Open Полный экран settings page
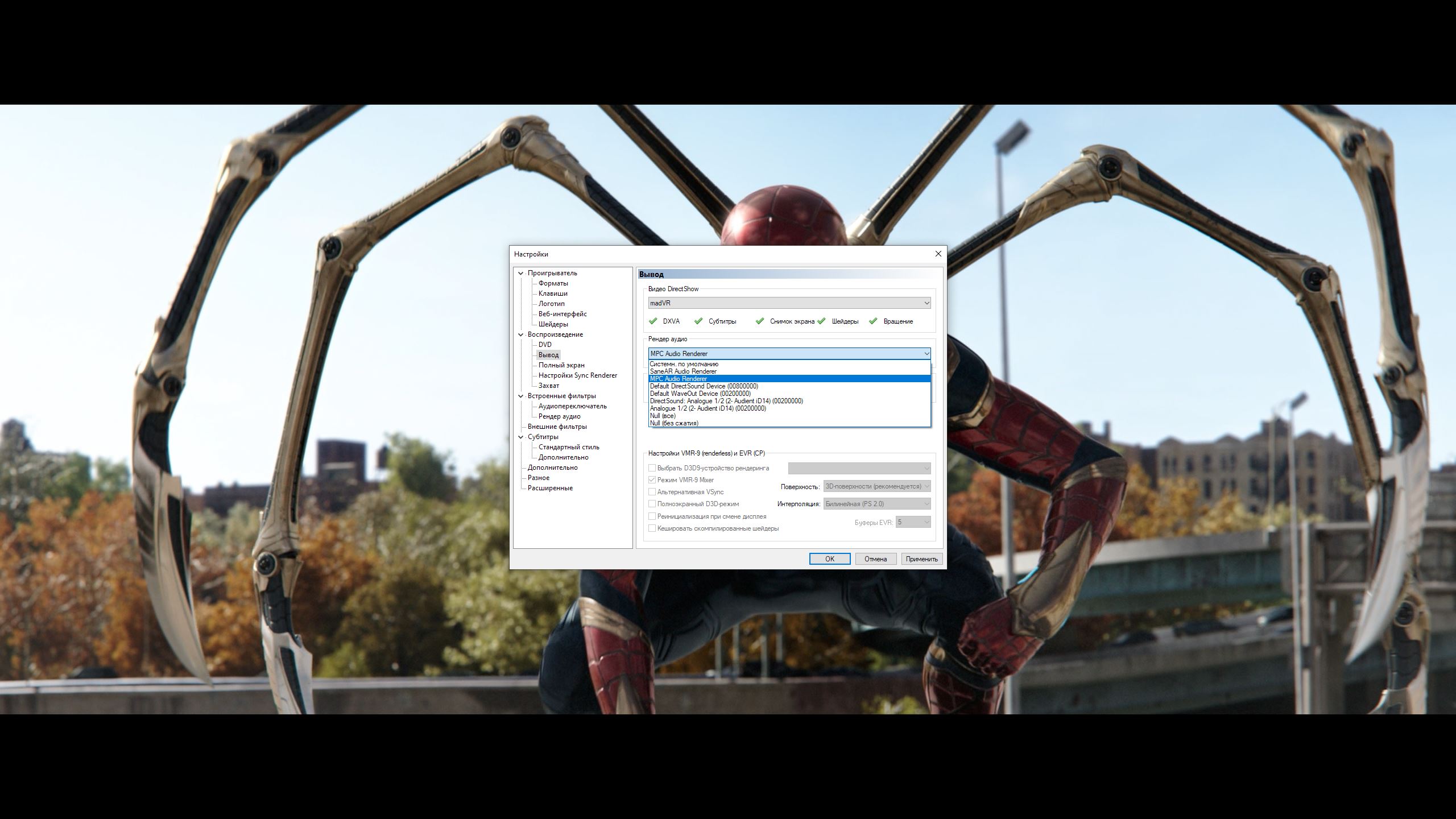This screenshot has height=819, width=1456. click(561, 365)
